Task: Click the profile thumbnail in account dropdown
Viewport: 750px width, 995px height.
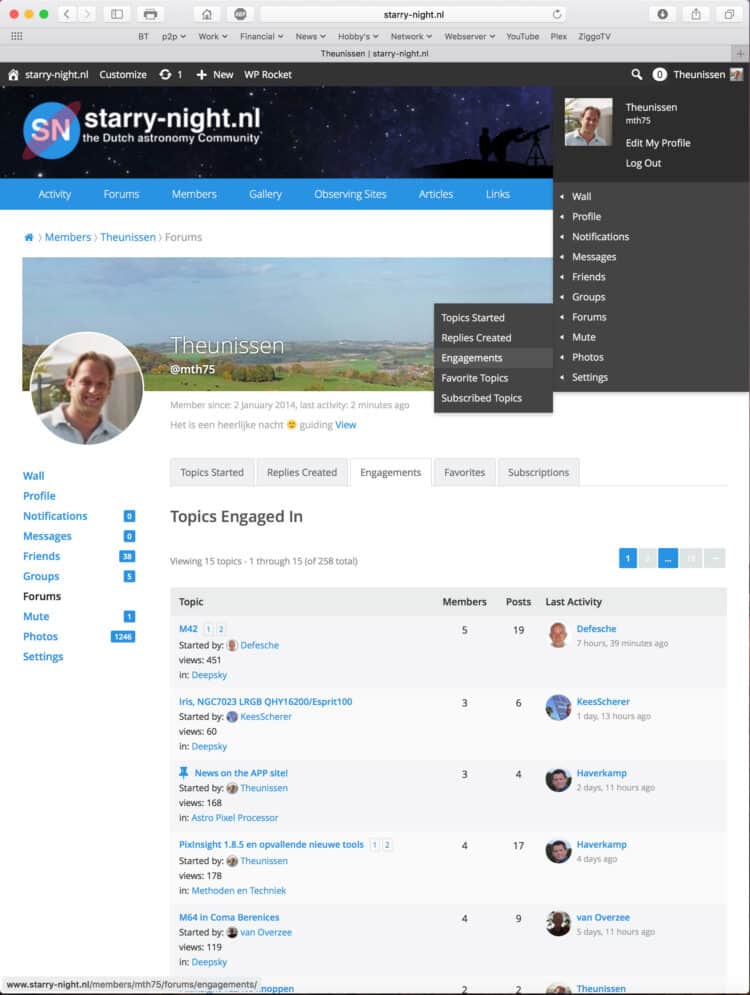Action: pyautogui.click(x=588, y=122)
